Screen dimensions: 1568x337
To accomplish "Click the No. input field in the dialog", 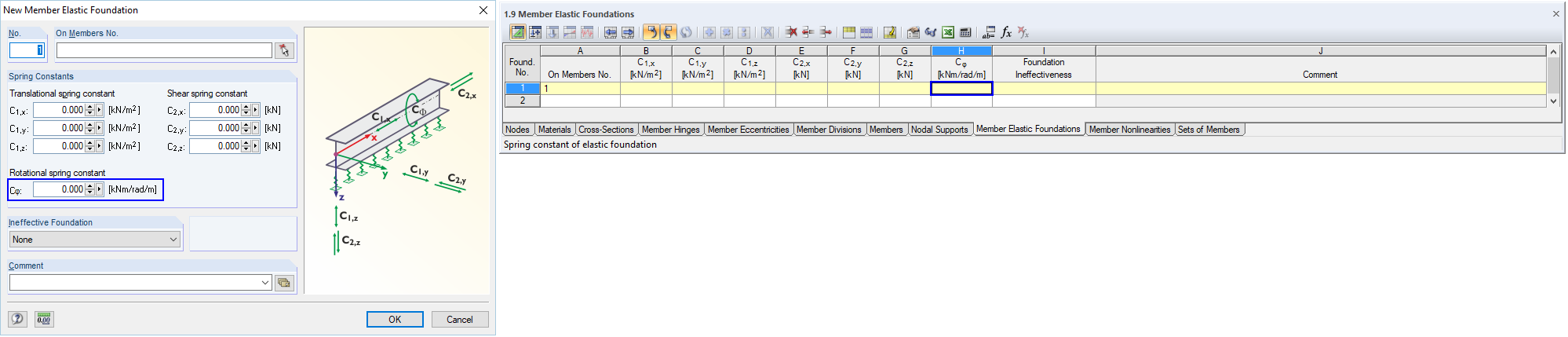I will pos(27,50).
